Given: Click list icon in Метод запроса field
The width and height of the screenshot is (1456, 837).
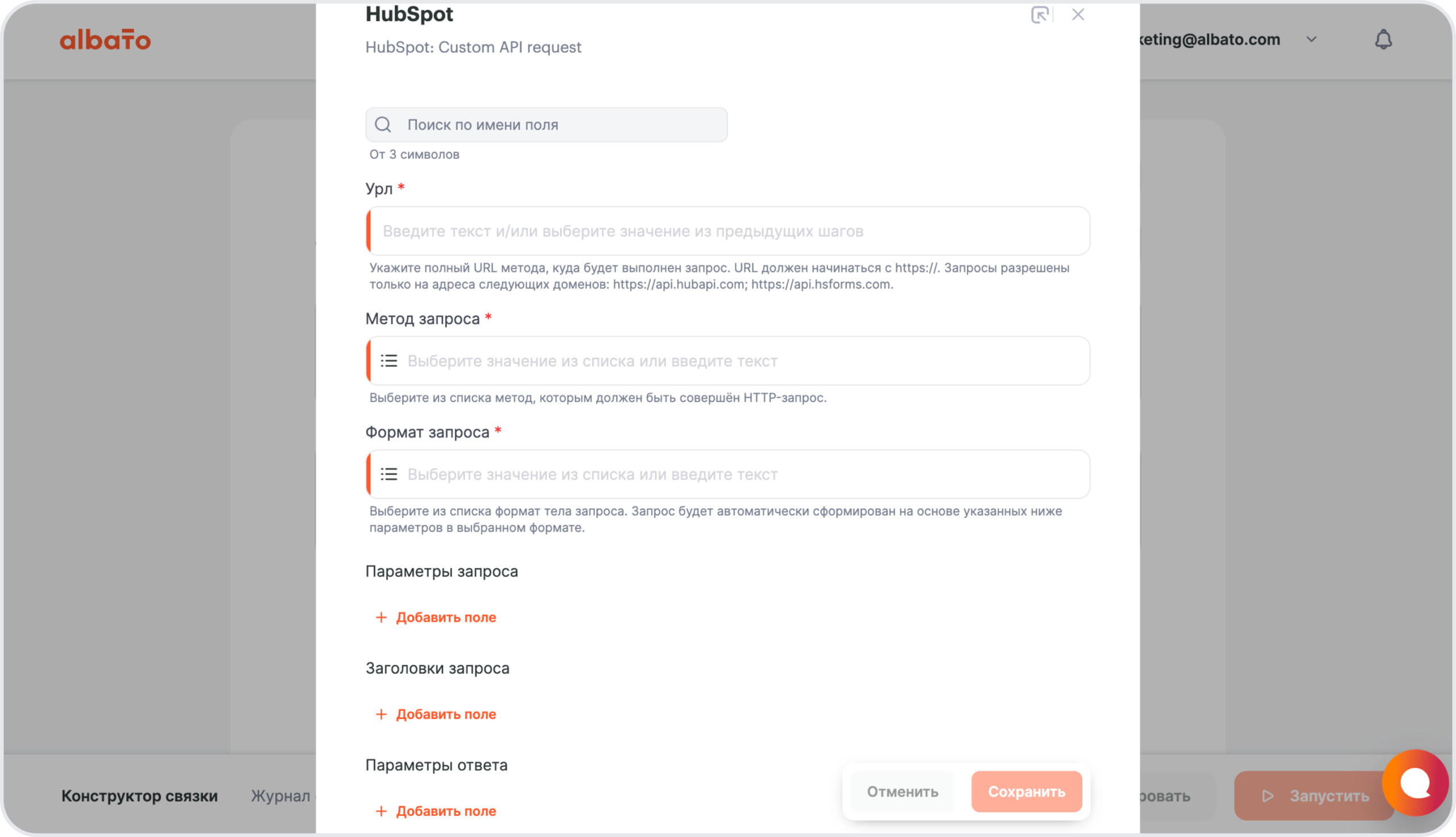Looking at the screenshot, I should point(389,361).
